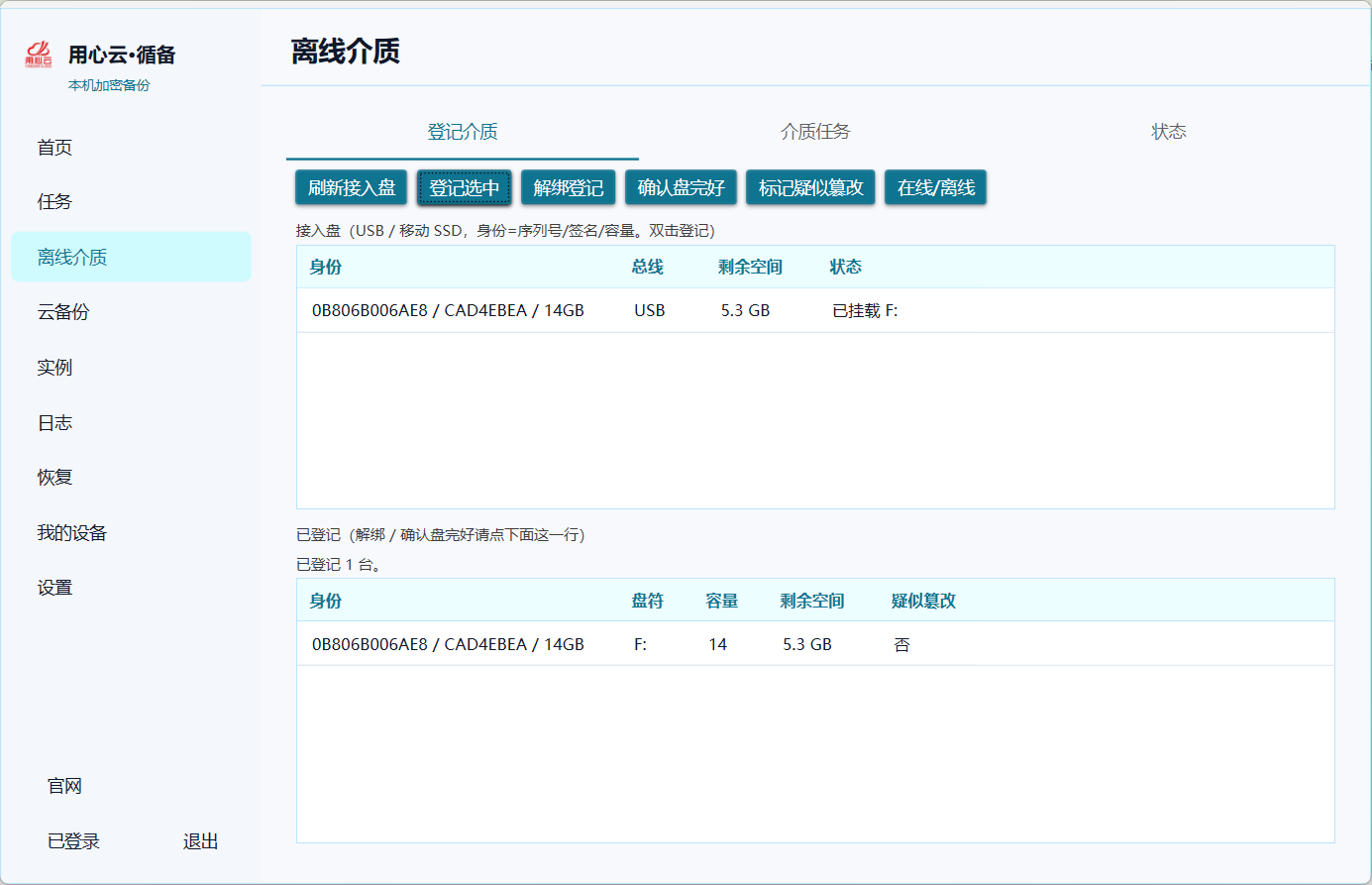The image size is (1372, 885).
Task: Switch to the 介质任务 tab
Action: [x=815, y=132]
